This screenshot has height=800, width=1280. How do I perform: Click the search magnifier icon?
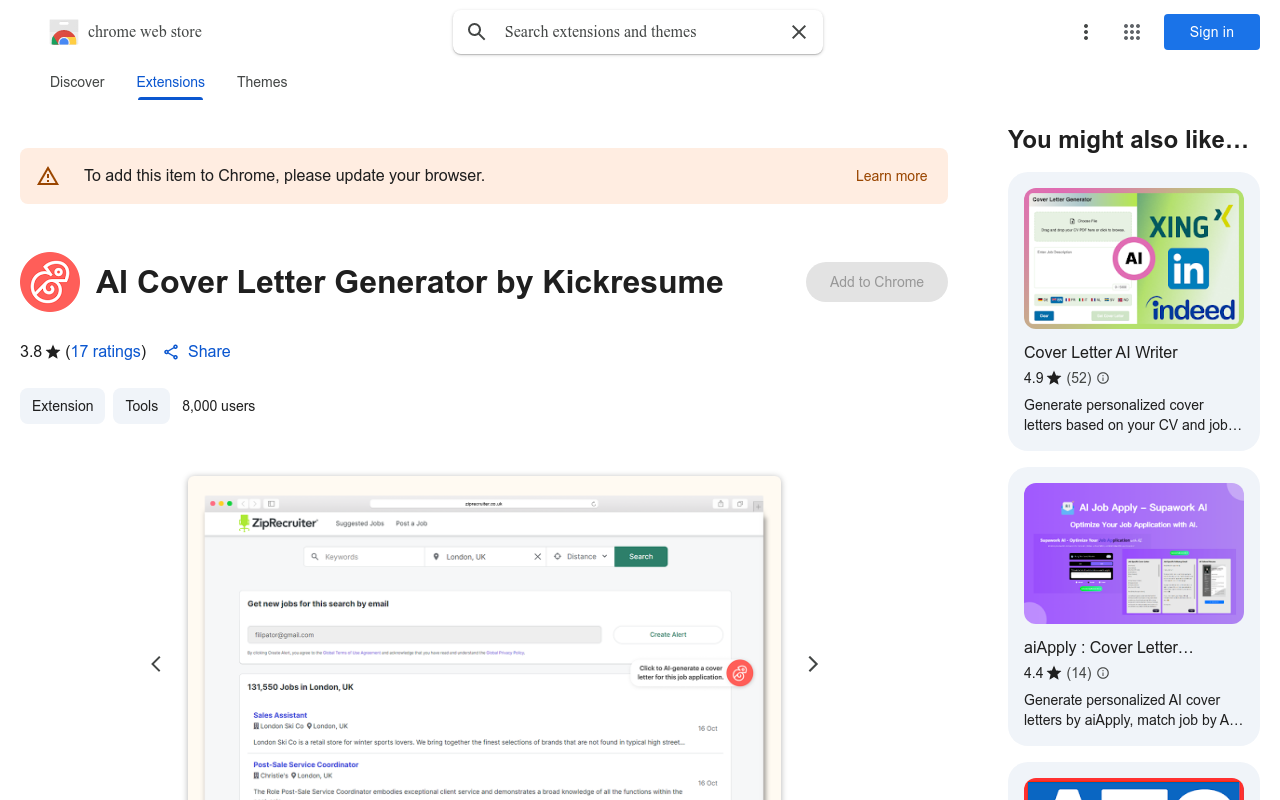coord(477,32)
